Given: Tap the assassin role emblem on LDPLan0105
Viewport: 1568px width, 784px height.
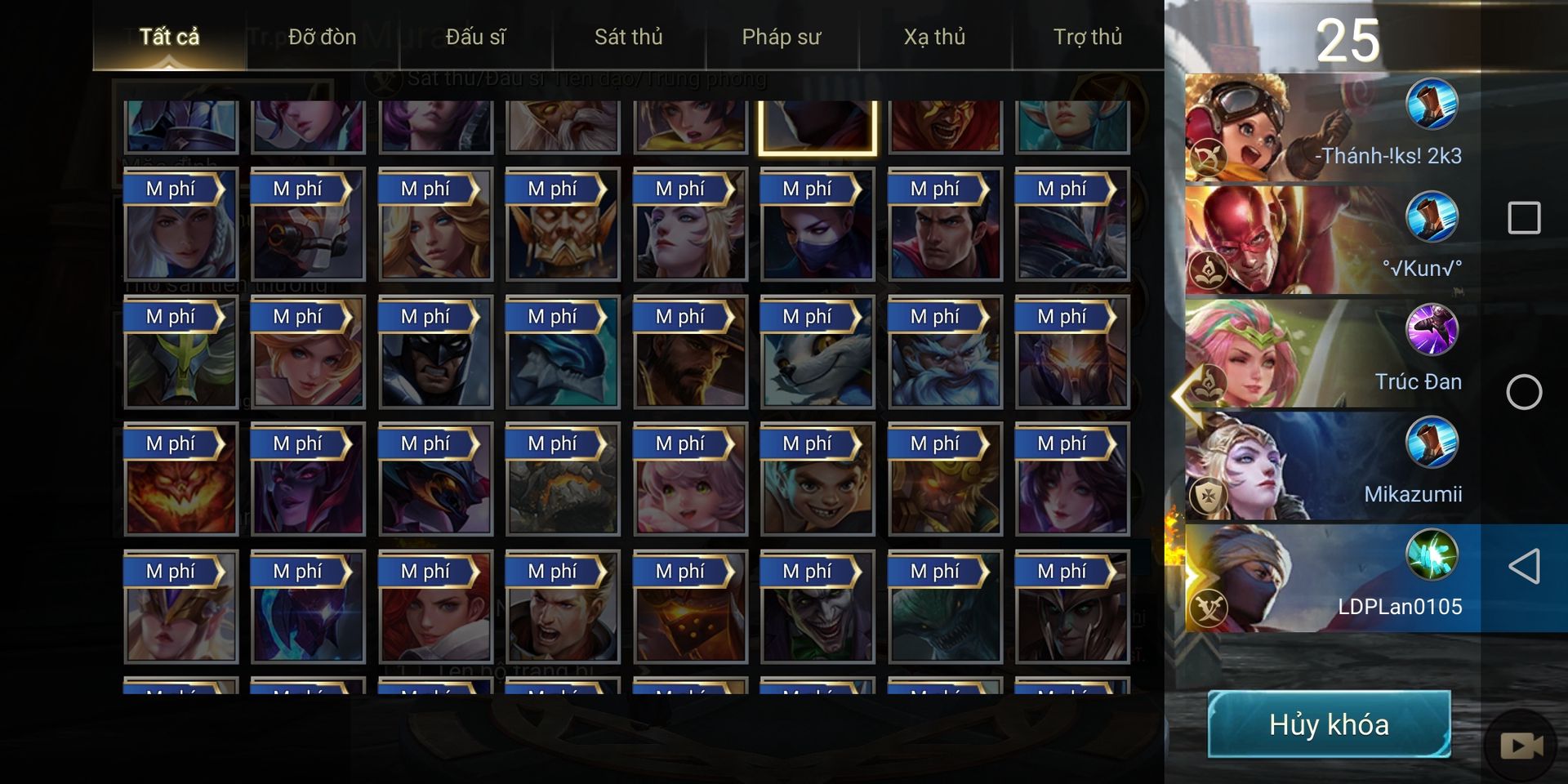Looking at the screenshot, I should pyautogui.click(x=1208, y=608).
